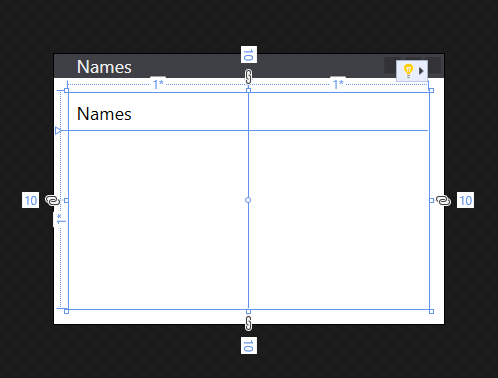
Task: Click the right margin value 10
Action: (465, 200)
